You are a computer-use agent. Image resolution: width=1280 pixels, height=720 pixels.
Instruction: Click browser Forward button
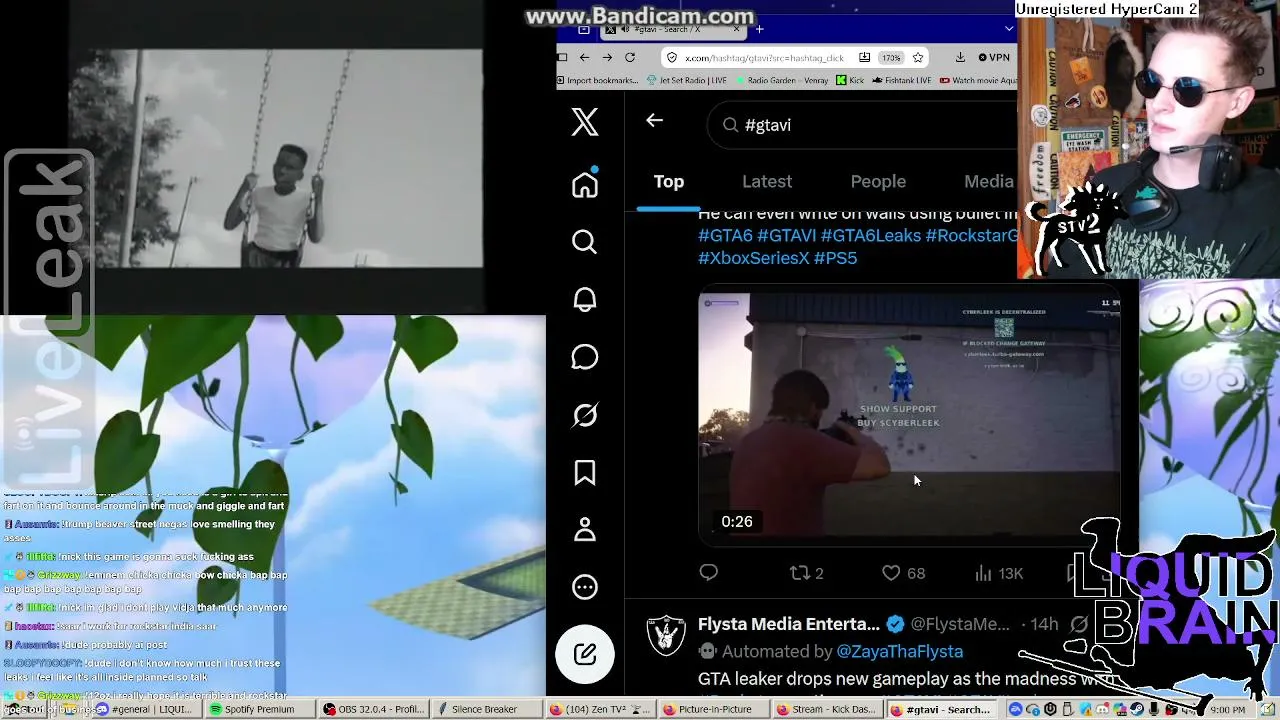pyautogui.click(x=607, y=57)
